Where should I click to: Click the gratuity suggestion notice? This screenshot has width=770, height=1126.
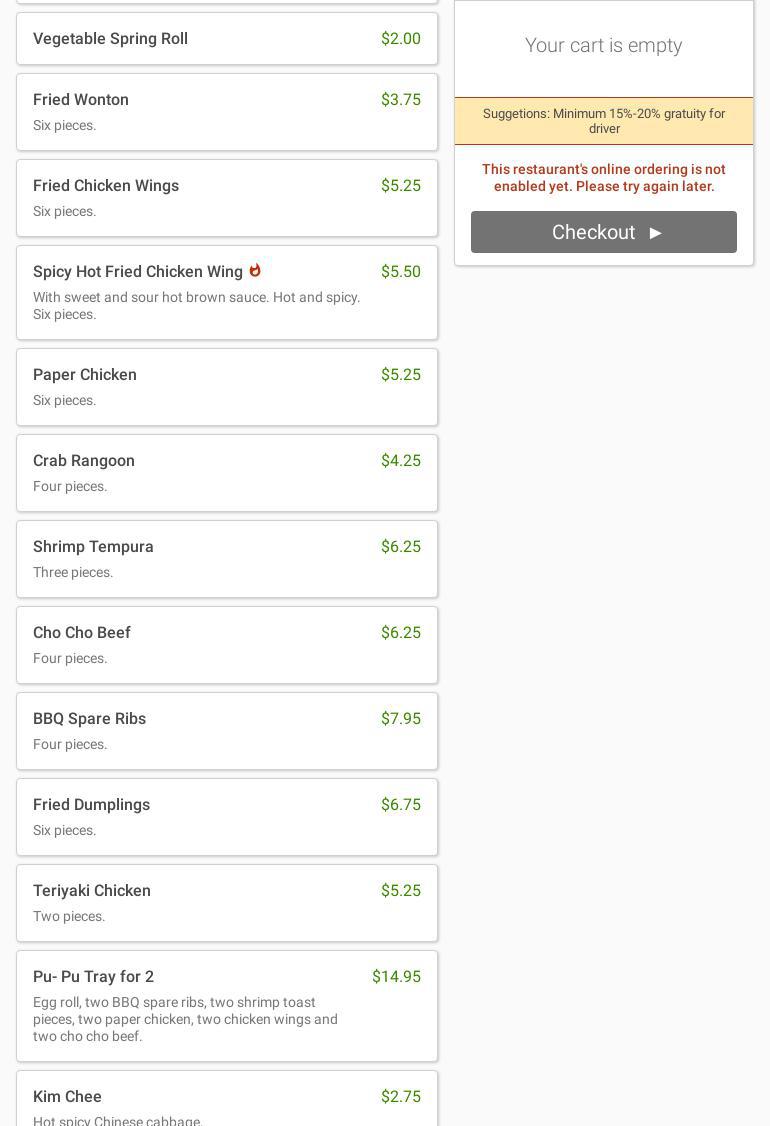(x=604, y=121)
